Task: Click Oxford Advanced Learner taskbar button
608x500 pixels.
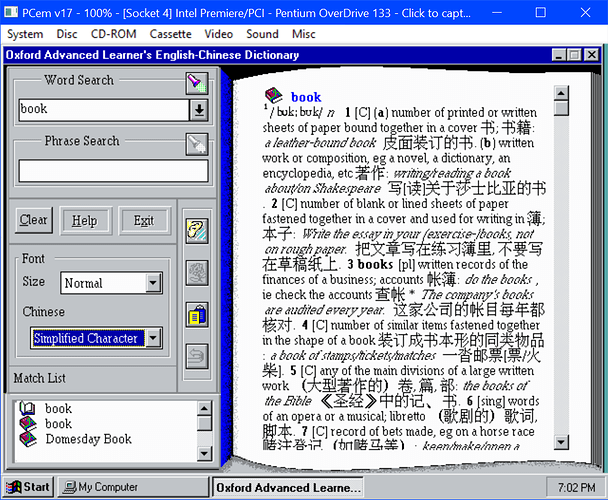Action: coord(288,488)
